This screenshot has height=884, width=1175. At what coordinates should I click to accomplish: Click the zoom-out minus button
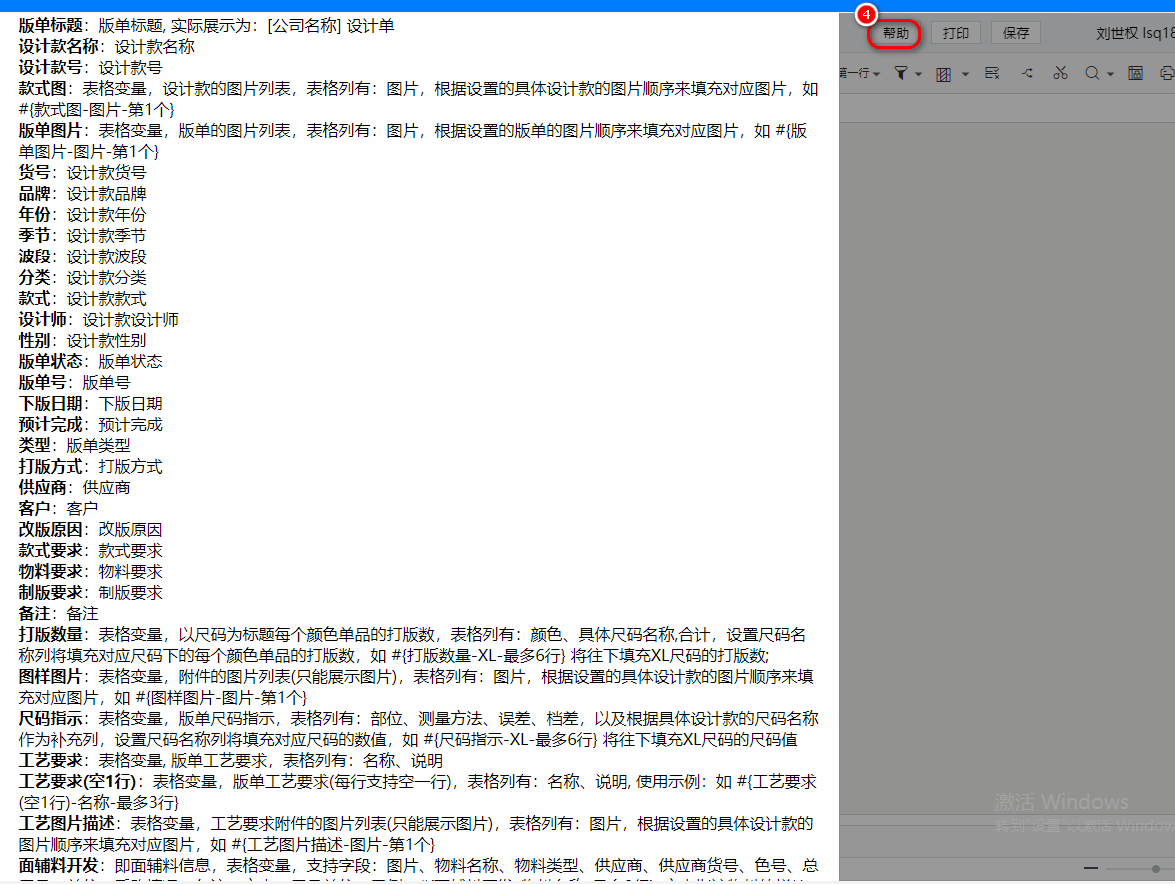point(1091,868)
